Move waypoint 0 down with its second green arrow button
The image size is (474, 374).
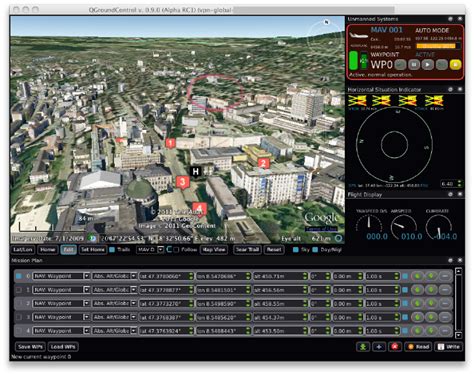431,276
